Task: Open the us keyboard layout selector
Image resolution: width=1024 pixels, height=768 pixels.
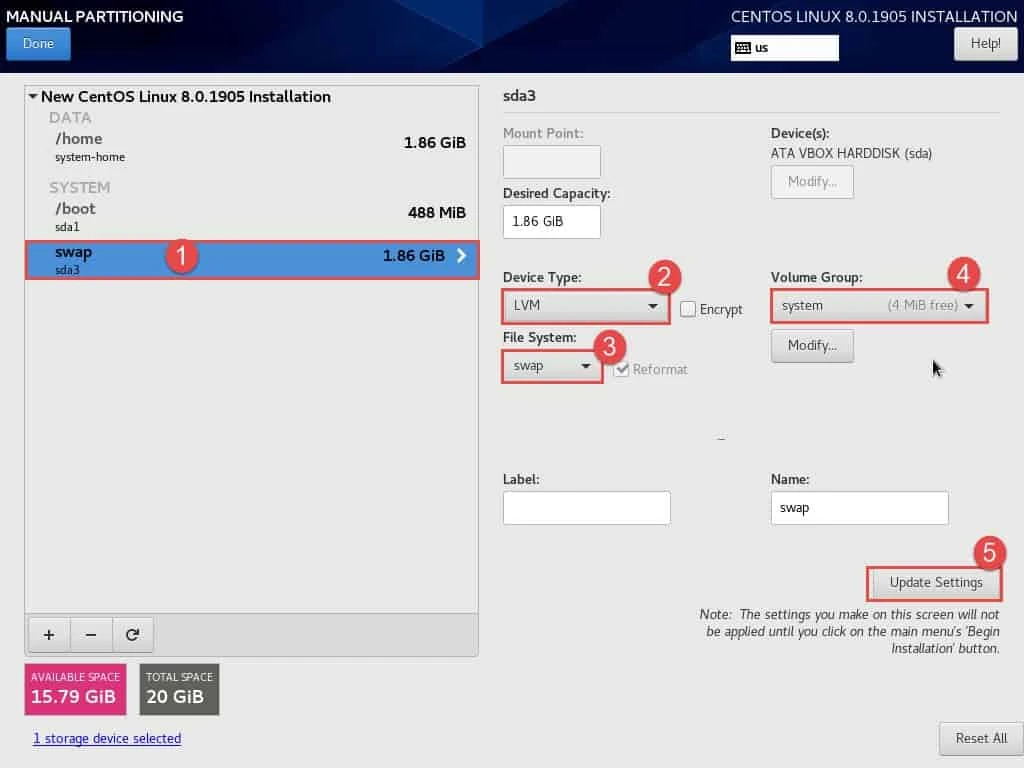Action: [x=785, y=47]
